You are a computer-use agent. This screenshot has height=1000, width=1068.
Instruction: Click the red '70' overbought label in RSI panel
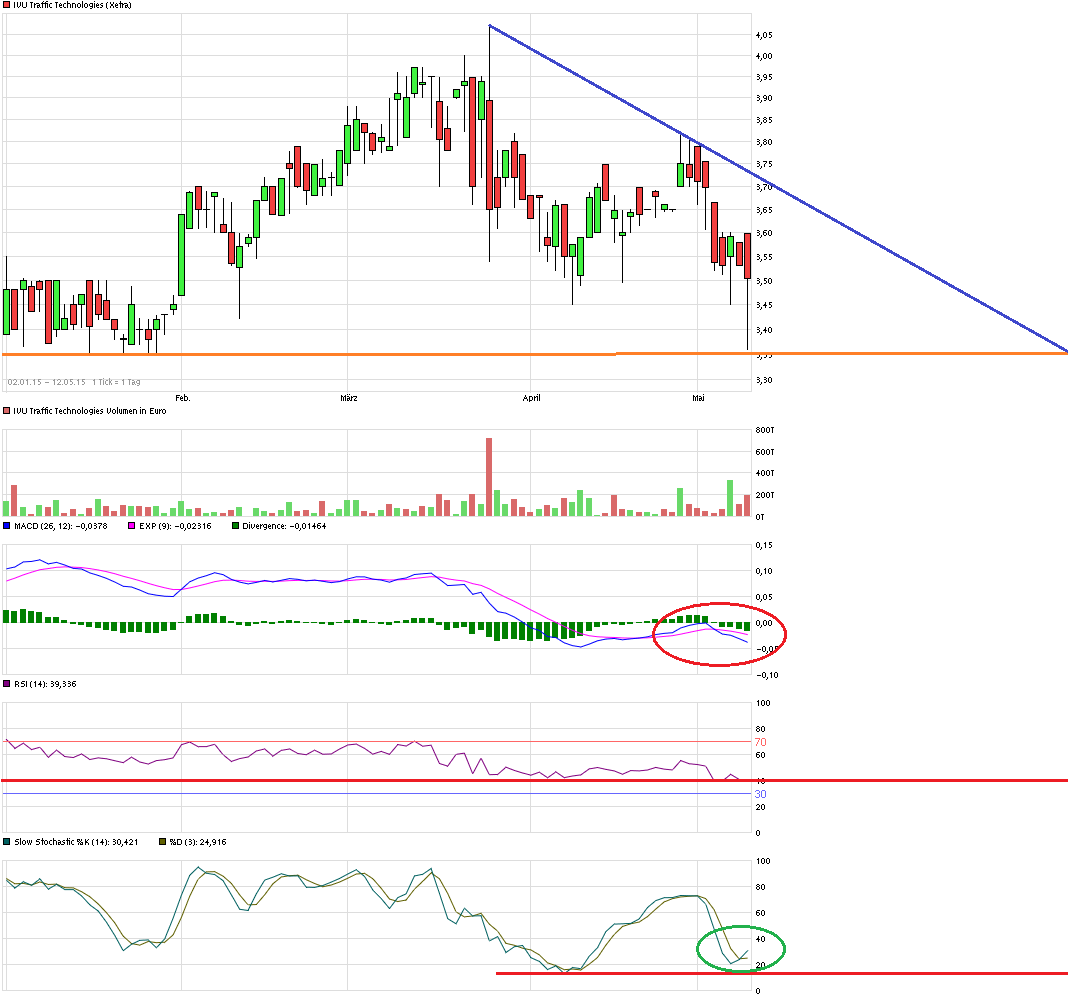(x=760, y=742)
